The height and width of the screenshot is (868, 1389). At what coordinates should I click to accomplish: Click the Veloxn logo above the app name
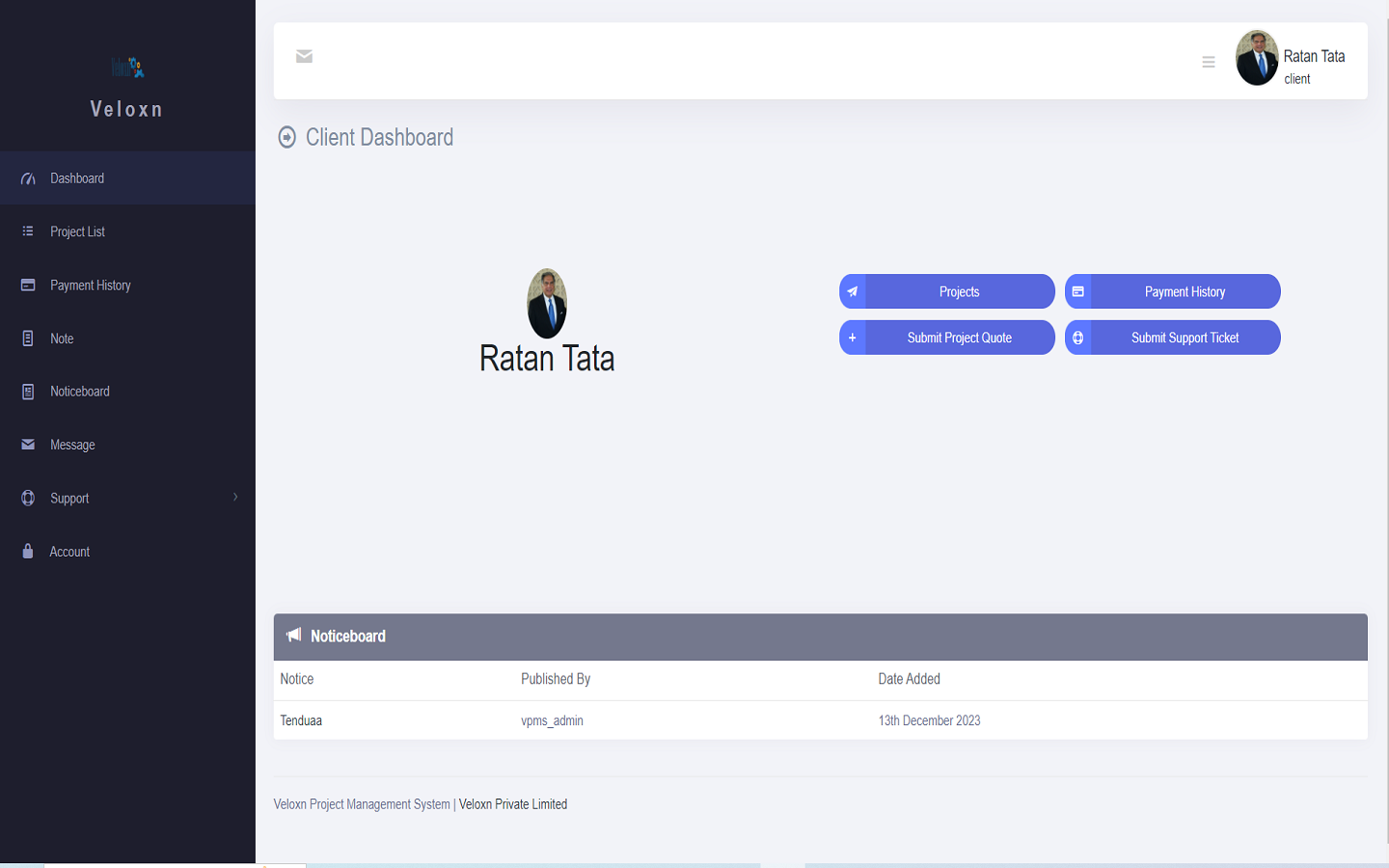click(x=126, y=68)
